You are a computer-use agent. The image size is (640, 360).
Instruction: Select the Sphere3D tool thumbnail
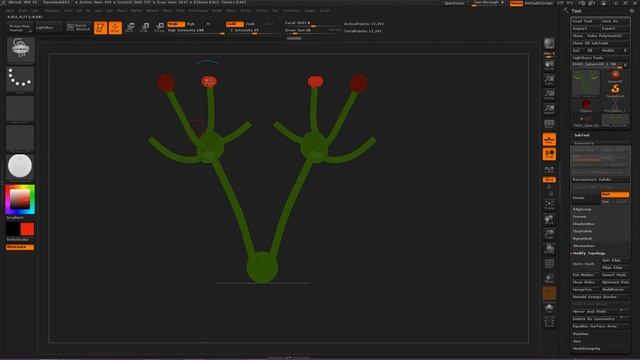pos(615,76)
